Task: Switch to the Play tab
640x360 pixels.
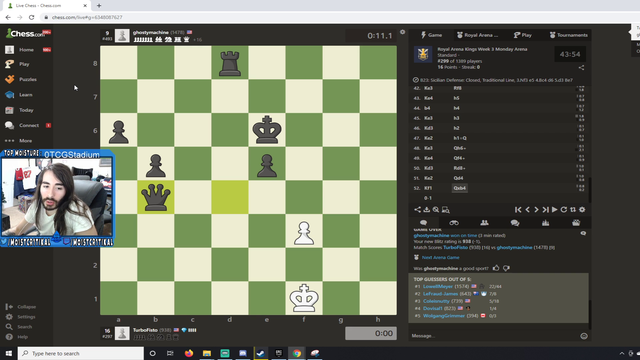Action: [523, 35]
